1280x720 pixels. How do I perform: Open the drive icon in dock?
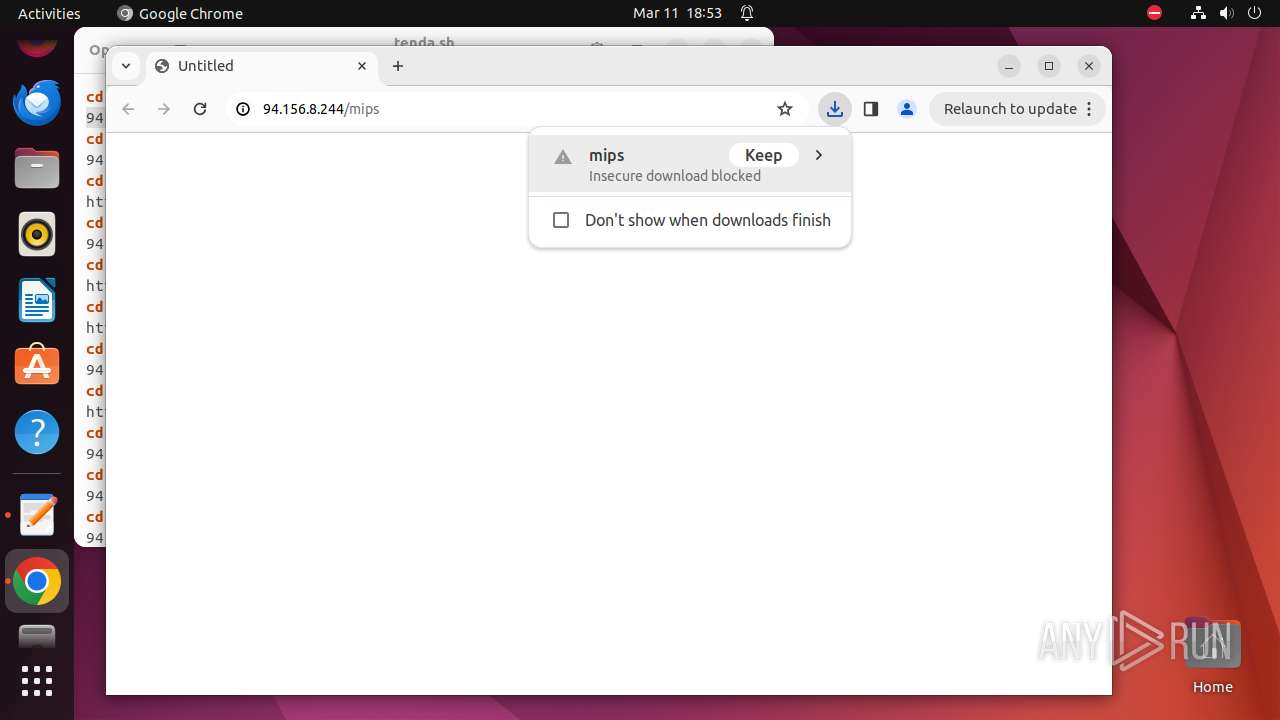pyautogui.click(x=37, y=636)
